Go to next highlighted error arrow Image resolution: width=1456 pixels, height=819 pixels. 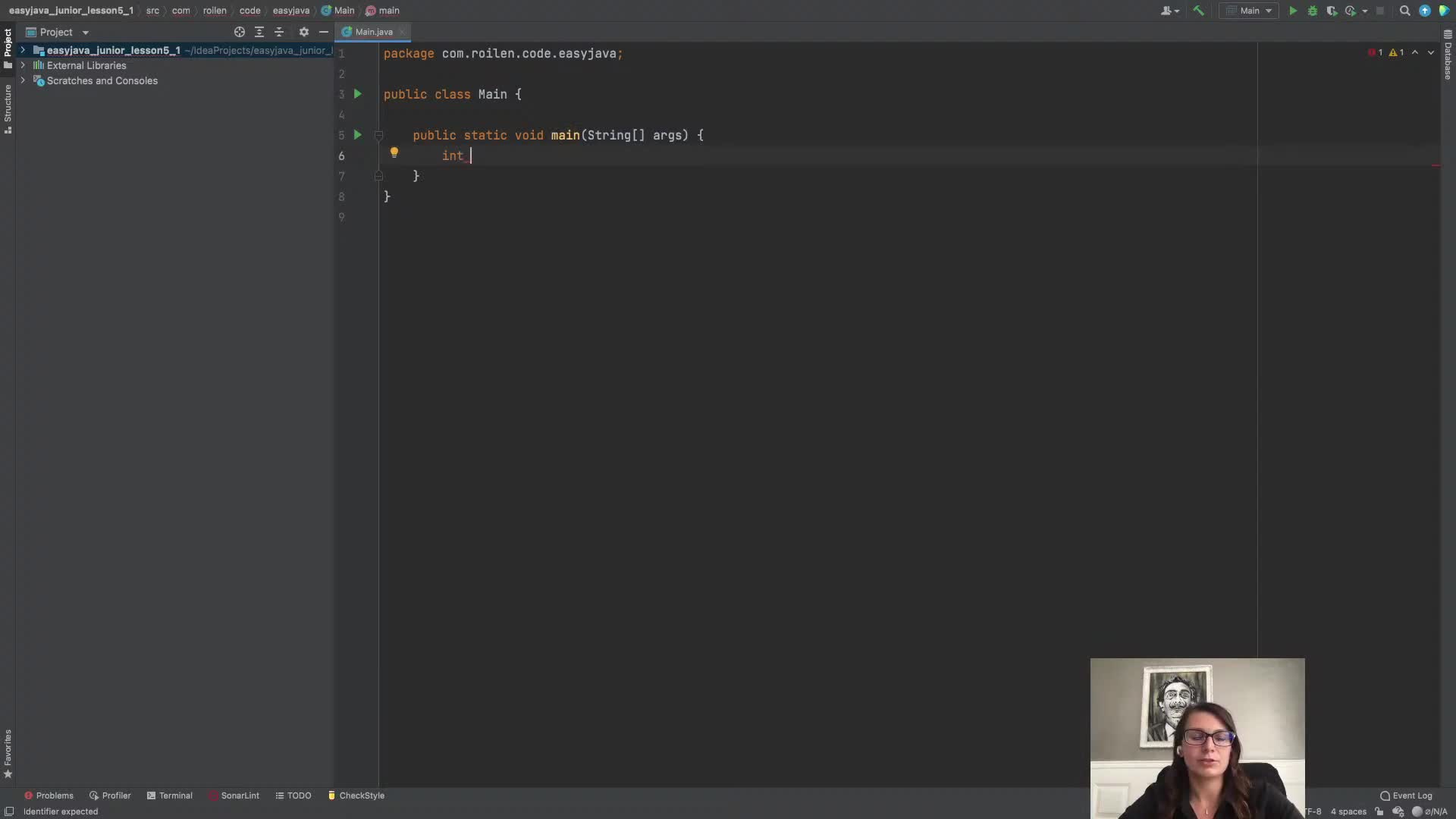point(1431,52)
